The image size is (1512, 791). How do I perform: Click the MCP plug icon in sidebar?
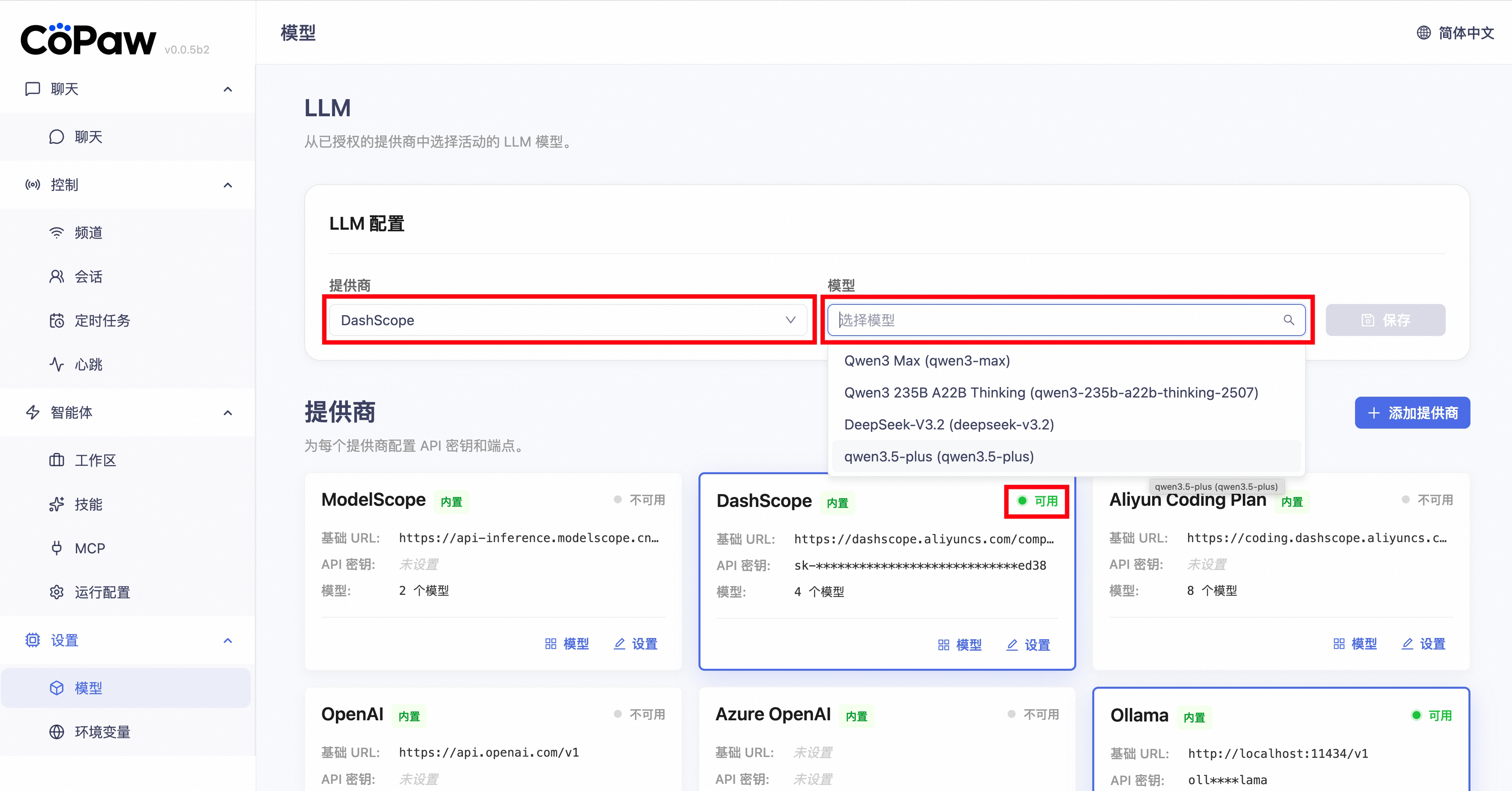[x=56, y=549]
